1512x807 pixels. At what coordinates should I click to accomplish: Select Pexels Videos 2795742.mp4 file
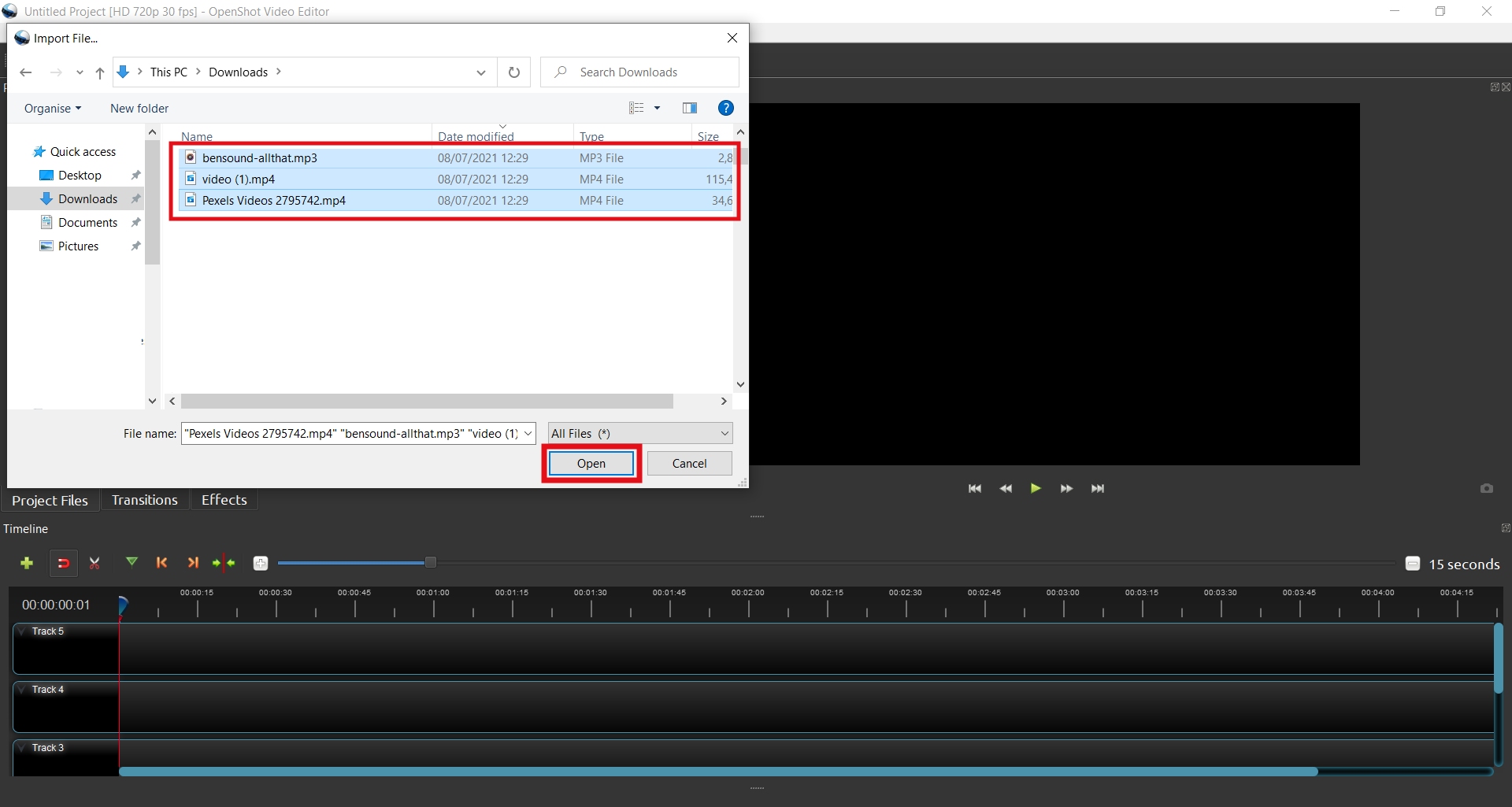click(455, 200)
